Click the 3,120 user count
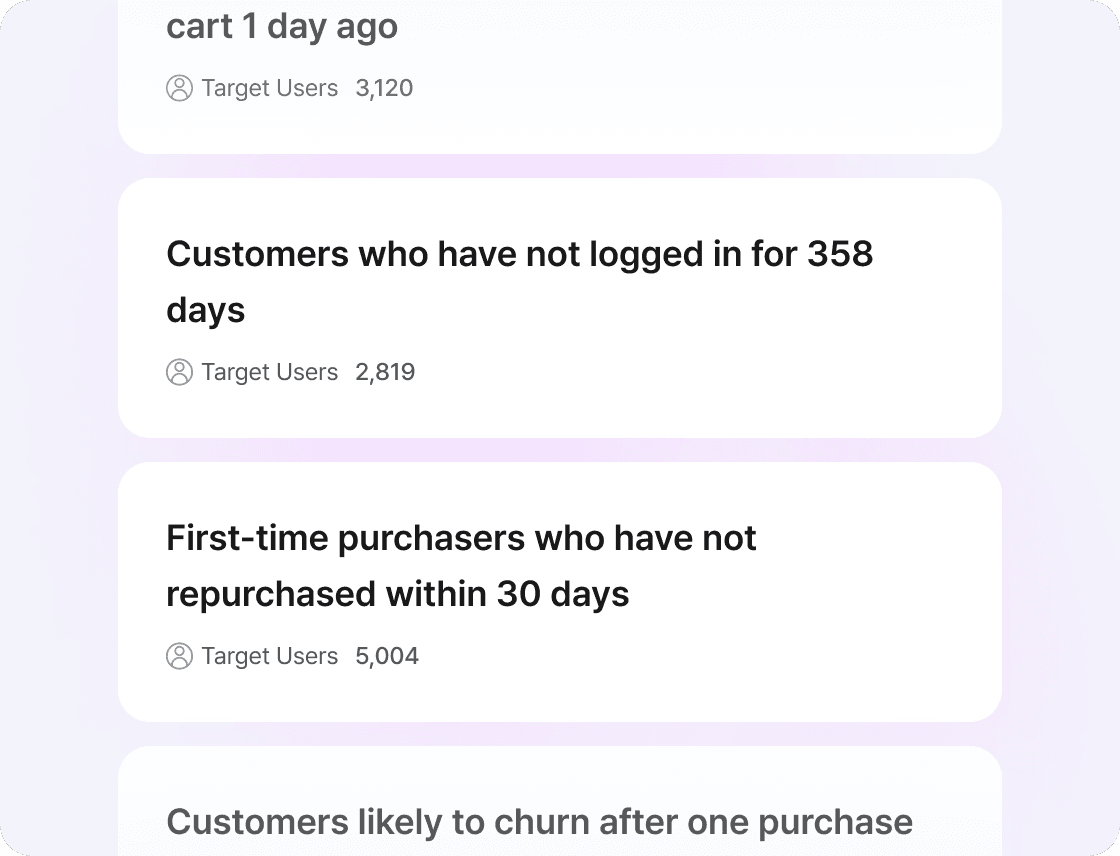This screenshot has height=856, width=1120. pos(384,88)
